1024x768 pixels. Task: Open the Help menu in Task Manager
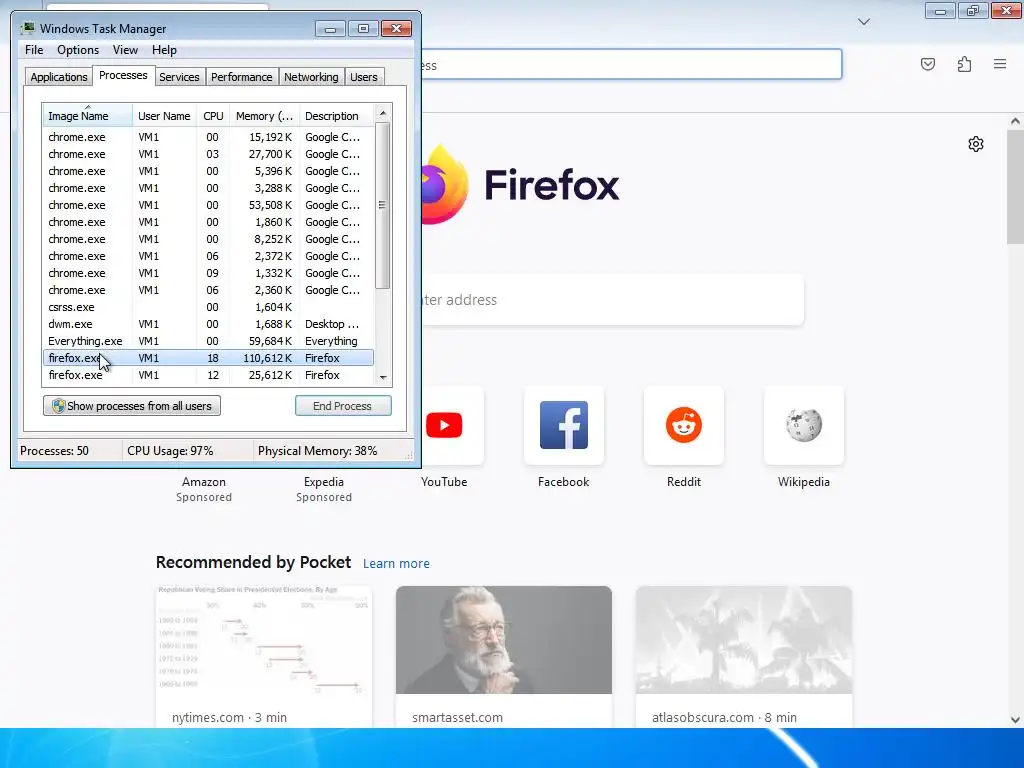[x=164, y=50]
